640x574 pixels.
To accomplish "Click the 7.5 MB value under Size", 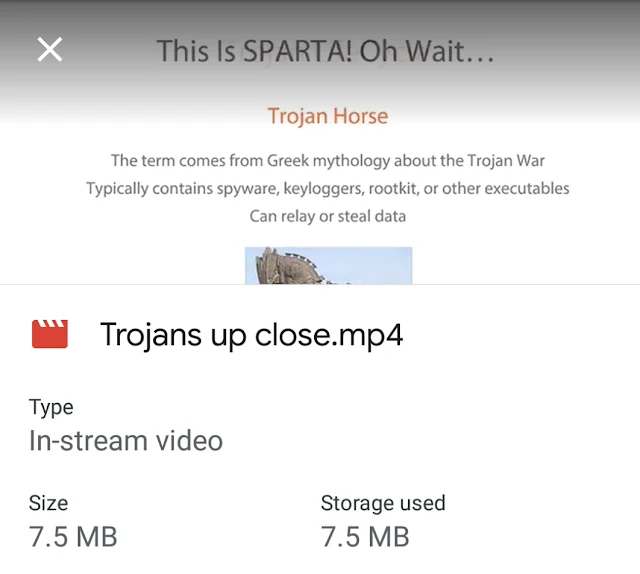I will coord(73,537).
